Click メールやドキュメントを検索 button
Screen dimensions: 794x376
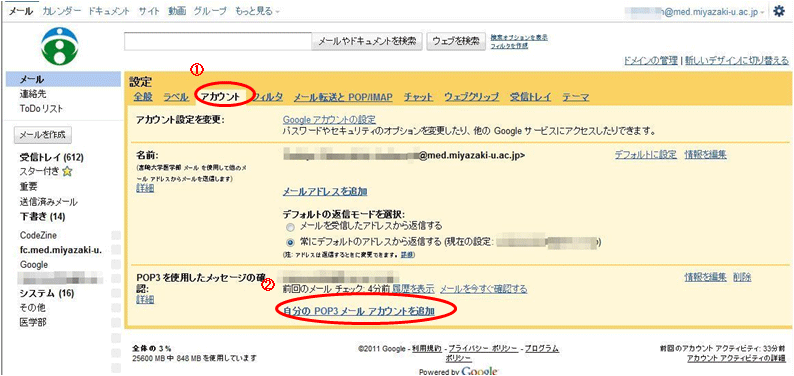point(367,41)
